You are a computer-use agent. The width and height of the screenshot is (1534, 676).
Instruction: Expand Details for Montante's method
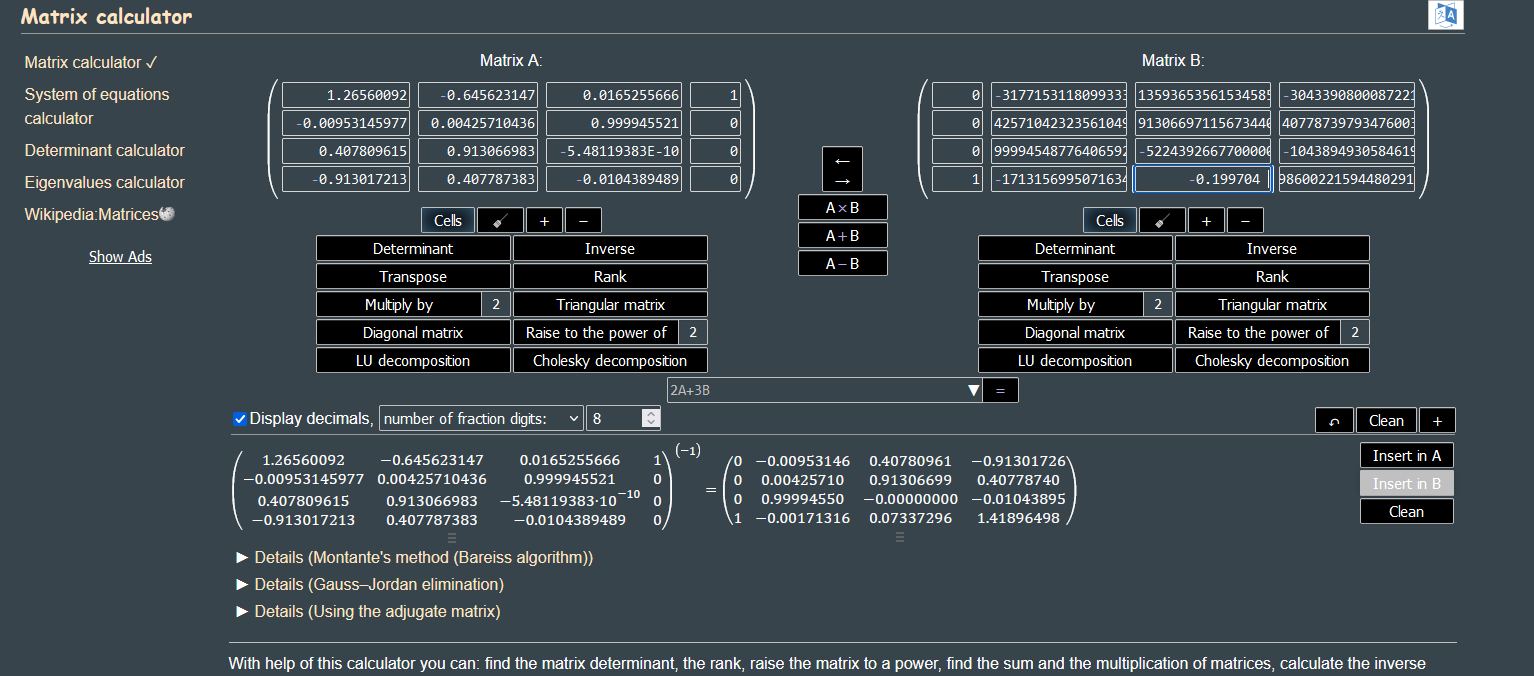pyautogui.click(x=414, y=557)
